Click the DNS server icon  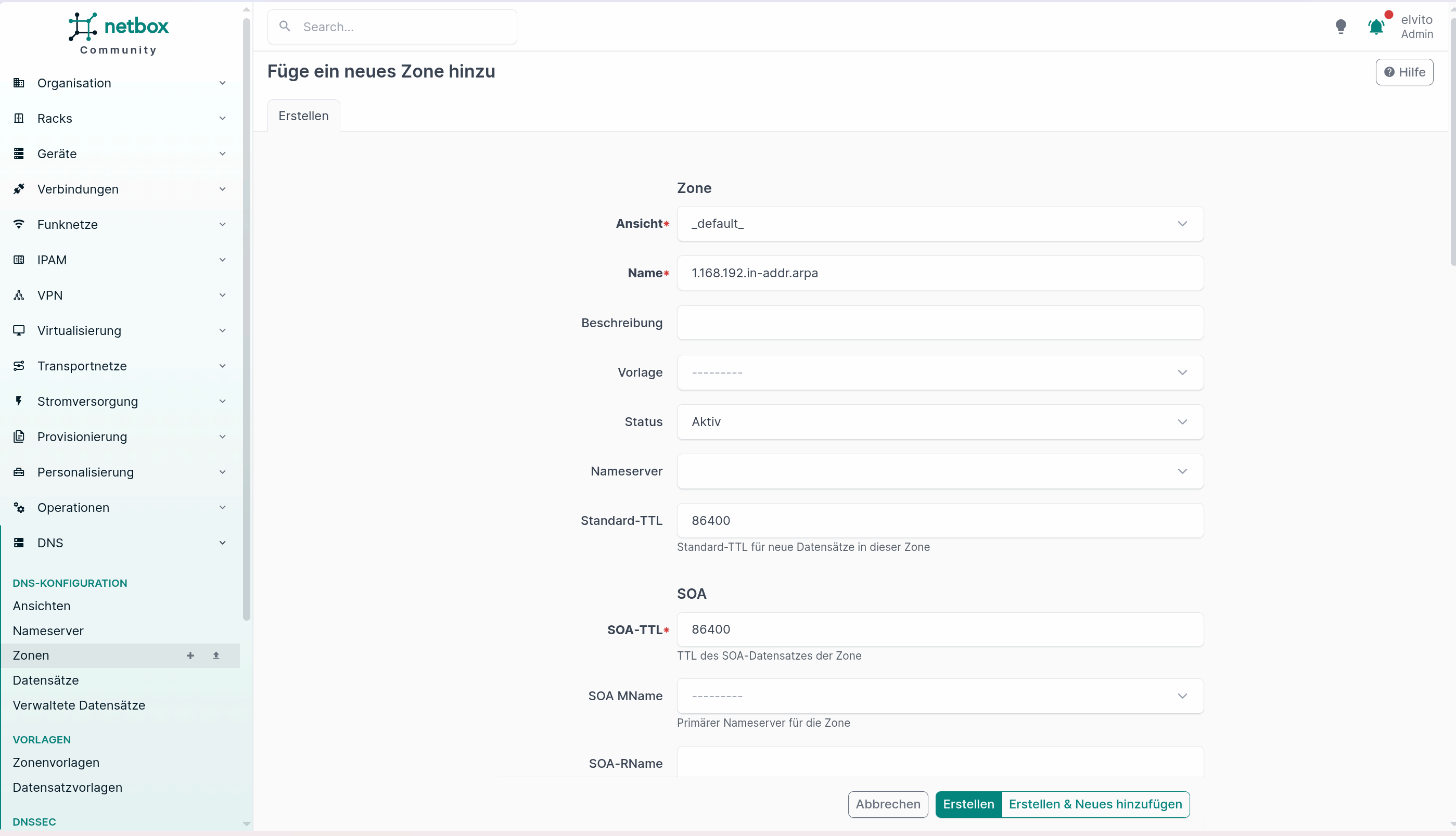[19, 543]
